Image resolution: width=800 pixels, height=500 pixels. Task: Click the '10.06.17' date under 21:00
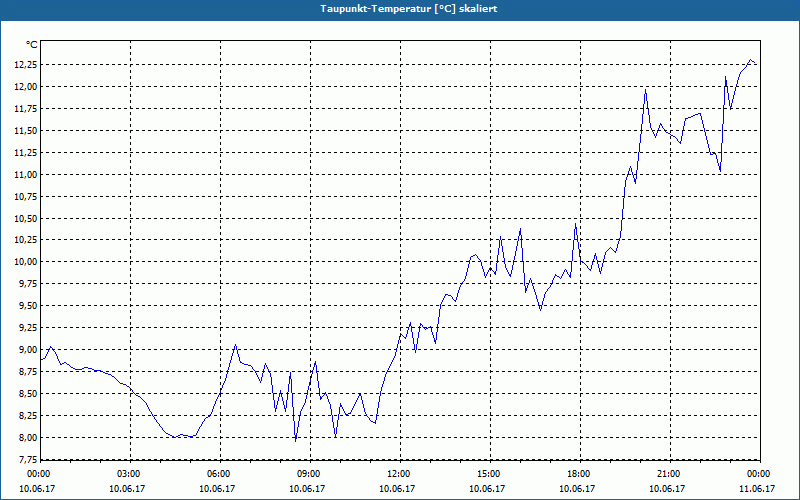(x=667, y=488)
